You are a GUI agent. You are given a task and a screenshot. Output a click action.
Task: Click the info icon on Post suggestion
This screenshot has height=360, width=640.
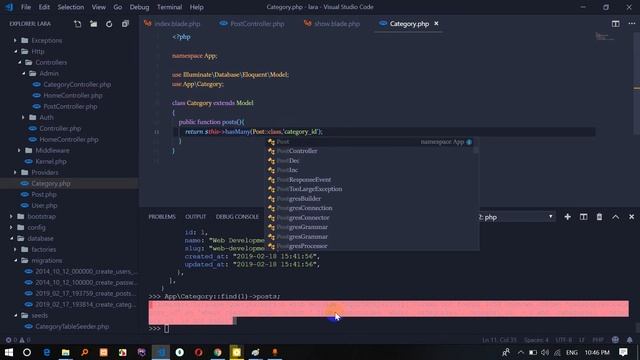point(469,142)
